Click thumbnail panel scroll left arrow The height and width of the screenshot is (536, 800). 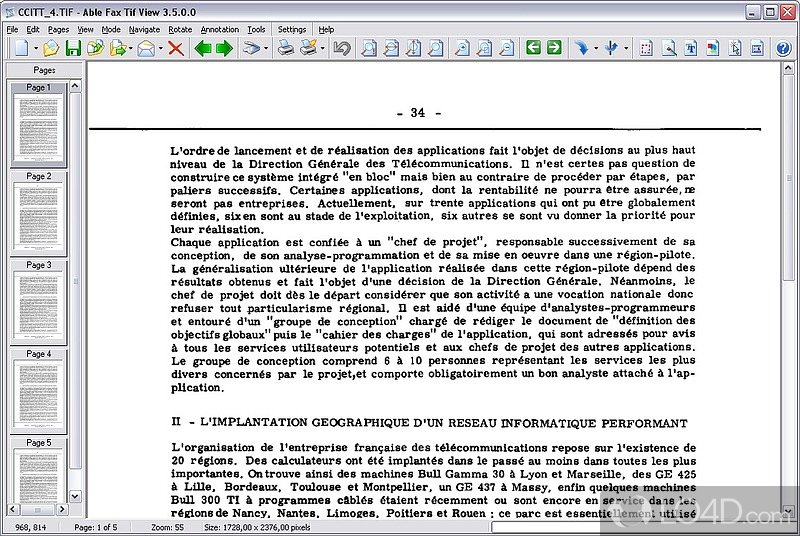coord(13,509)
